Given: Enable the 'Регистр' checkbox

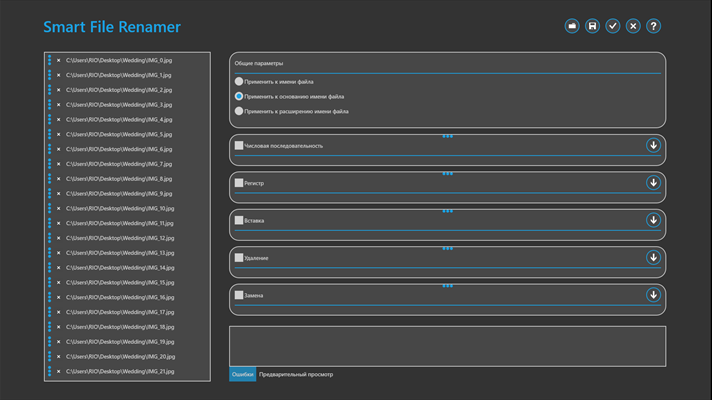Looking at the screenshot, I should [x=239, y=183].
